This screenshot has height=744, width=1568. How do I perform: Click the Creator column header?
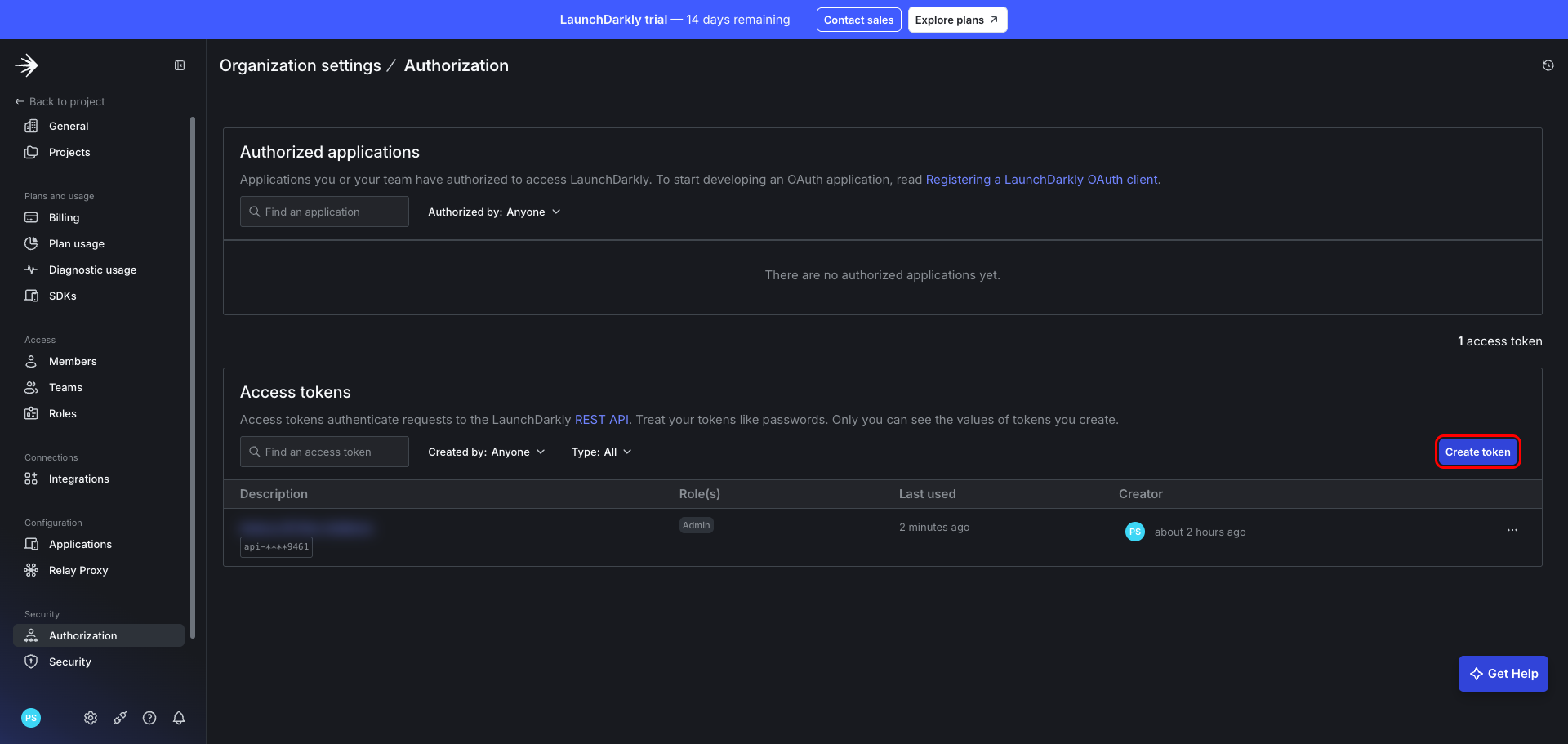pyautogui.click(x=1140, y=494)
